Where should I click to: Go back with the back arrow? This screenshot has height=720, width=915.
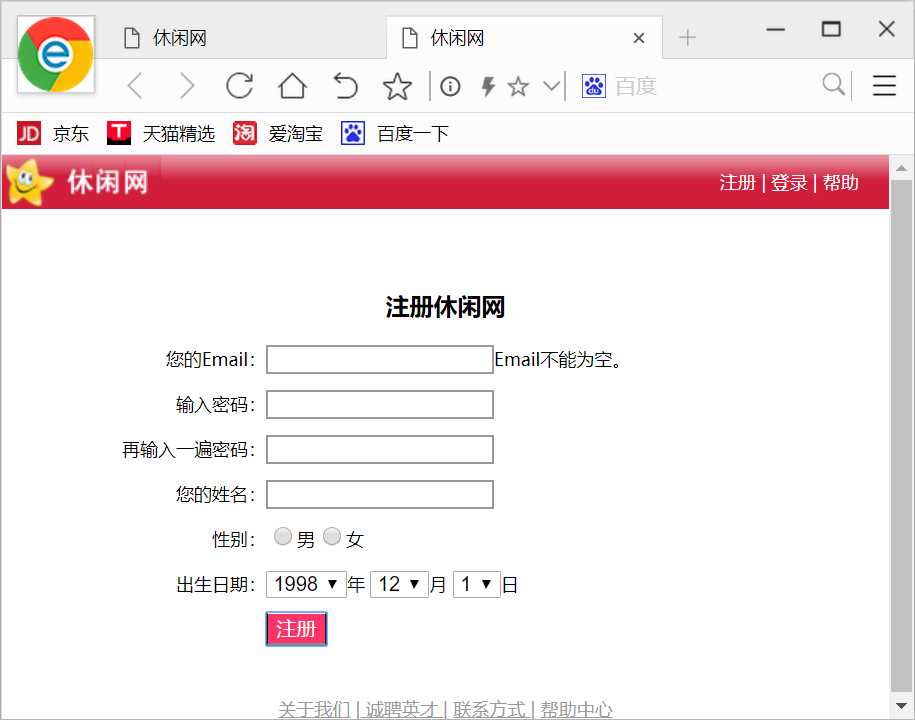[135, 86]
